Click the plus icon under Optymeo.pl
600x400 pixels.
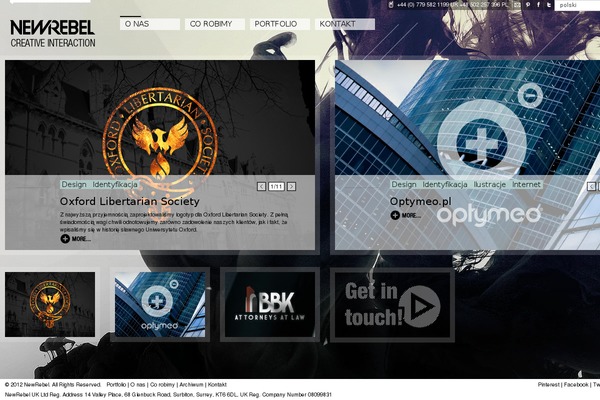395,215
